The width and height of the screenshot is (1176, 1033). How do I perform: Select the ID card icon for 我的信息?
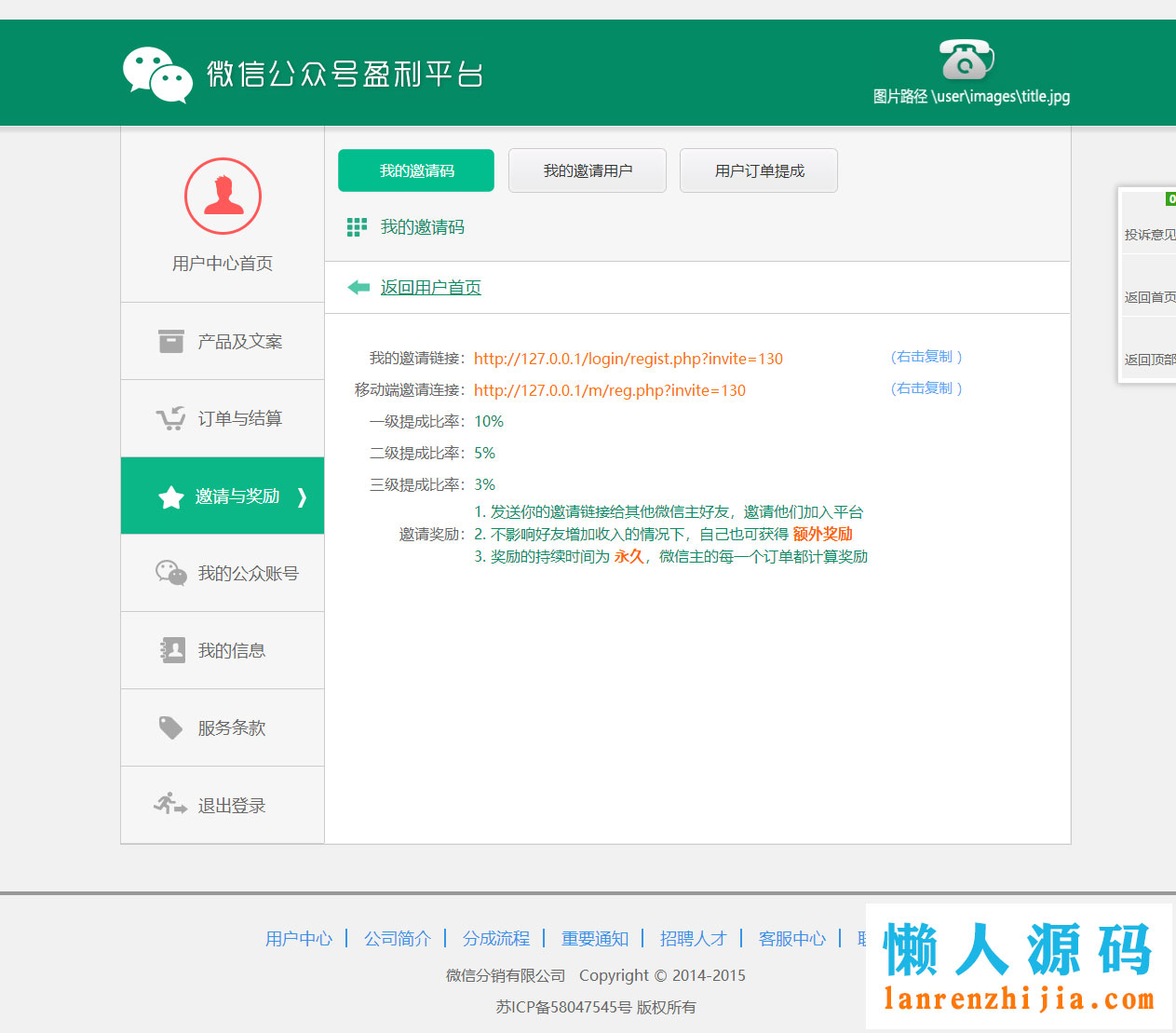[171, 650]
